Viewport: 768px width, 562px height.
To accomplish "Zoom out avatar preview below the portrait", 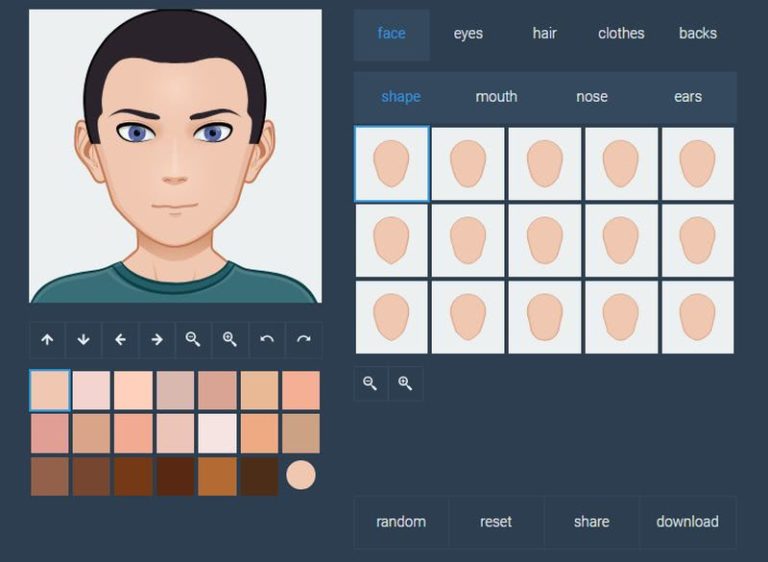I will [193, 340].
